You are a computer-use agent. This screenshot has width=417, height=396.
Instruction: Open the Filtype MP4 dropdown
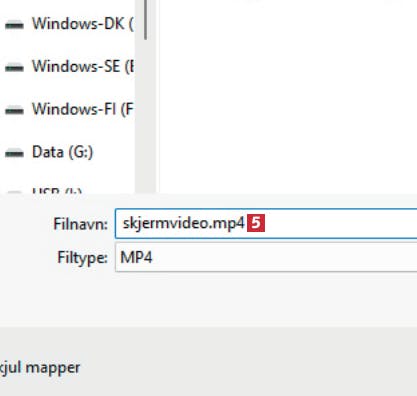(266, 257)
